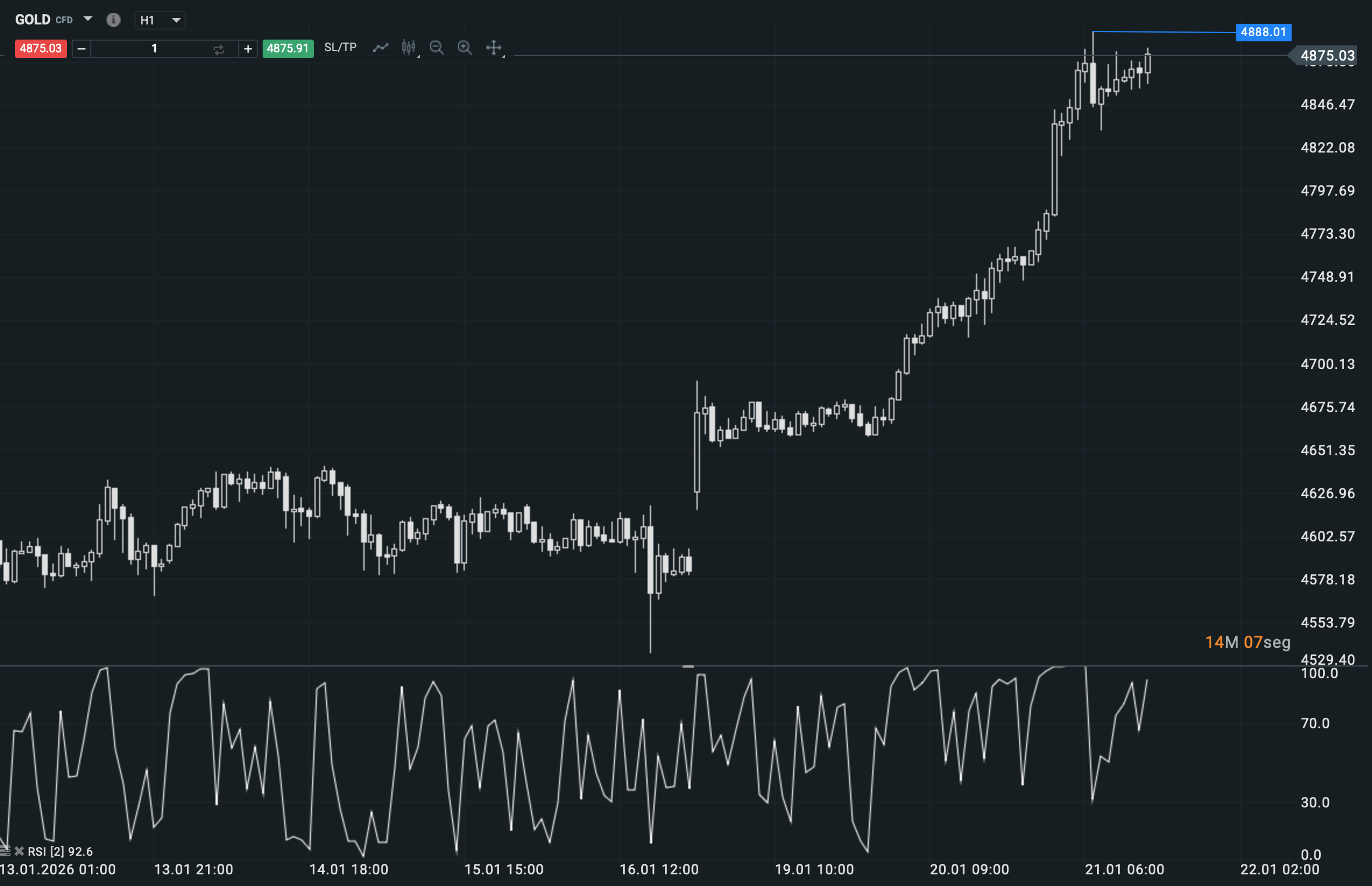This screenshot has height=886, width=1372.
Task: Remove the RSI indicator with X
Action: point(19,851)
